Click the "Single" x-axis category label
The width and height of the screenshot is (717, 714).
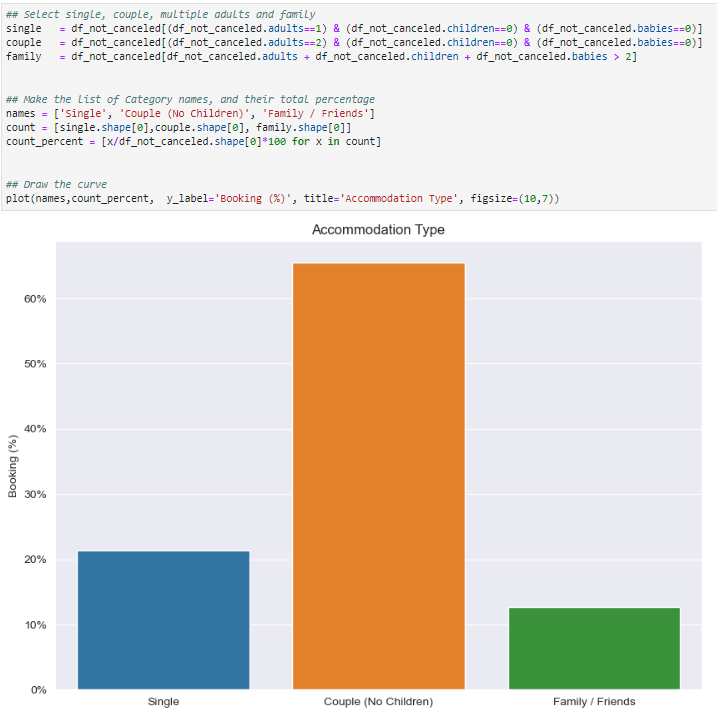click(x=163, y=702)
